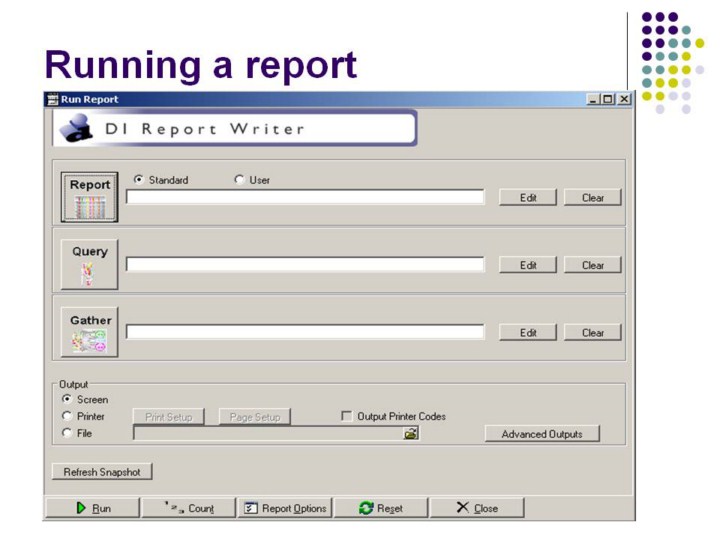Set output to Printer
Screen dimensions: 720x540
pyautogui.click(x=67, y=416)
